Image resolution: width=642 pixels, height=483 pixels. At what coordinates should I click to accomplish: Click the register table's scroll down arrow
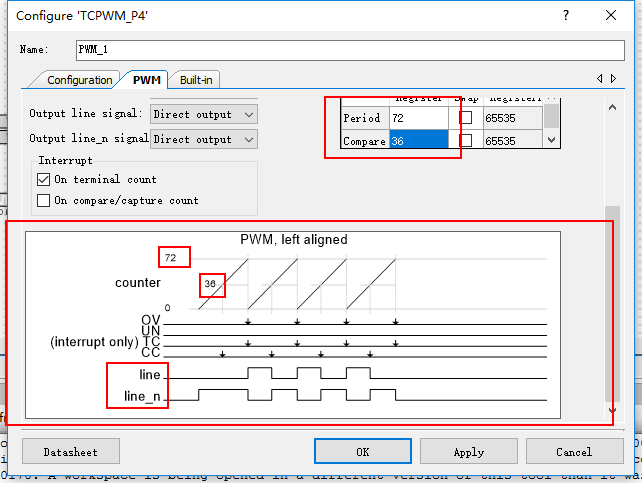tap(551, 141)
